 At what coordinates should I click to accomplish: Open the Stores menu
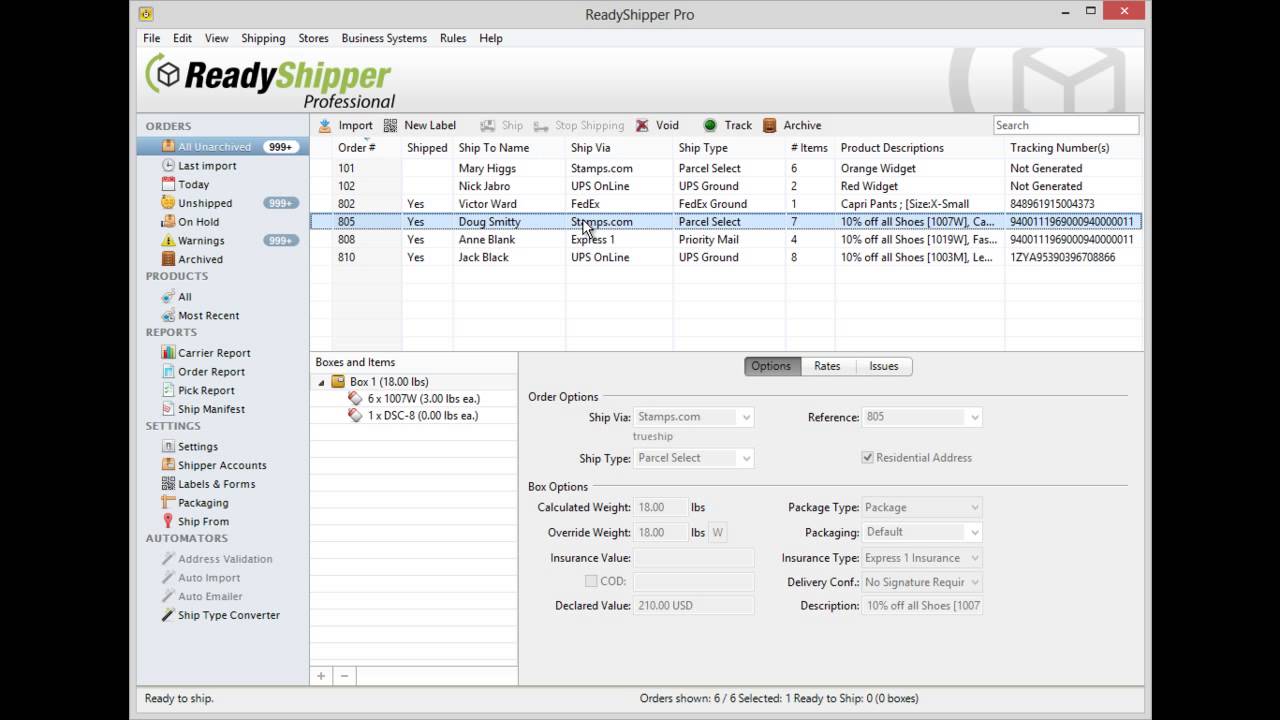313,38
